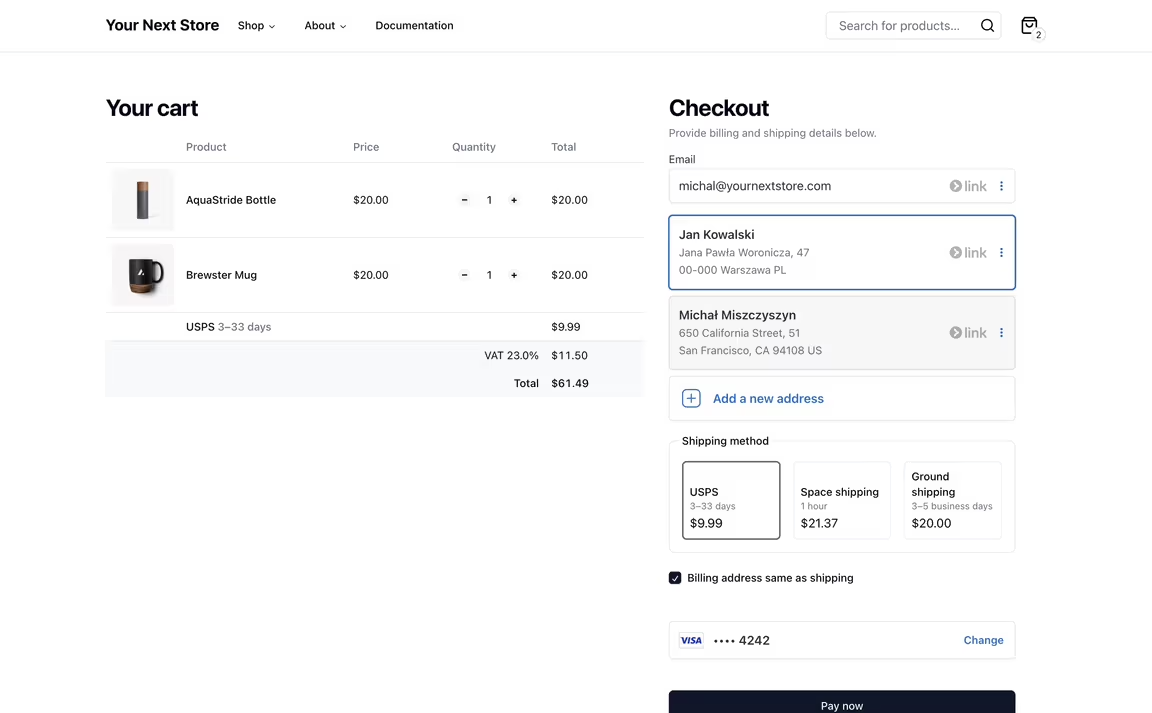Open the Documentation nav item
Viewport: 1152px width, 713px height.
click(x=414, y=26)
